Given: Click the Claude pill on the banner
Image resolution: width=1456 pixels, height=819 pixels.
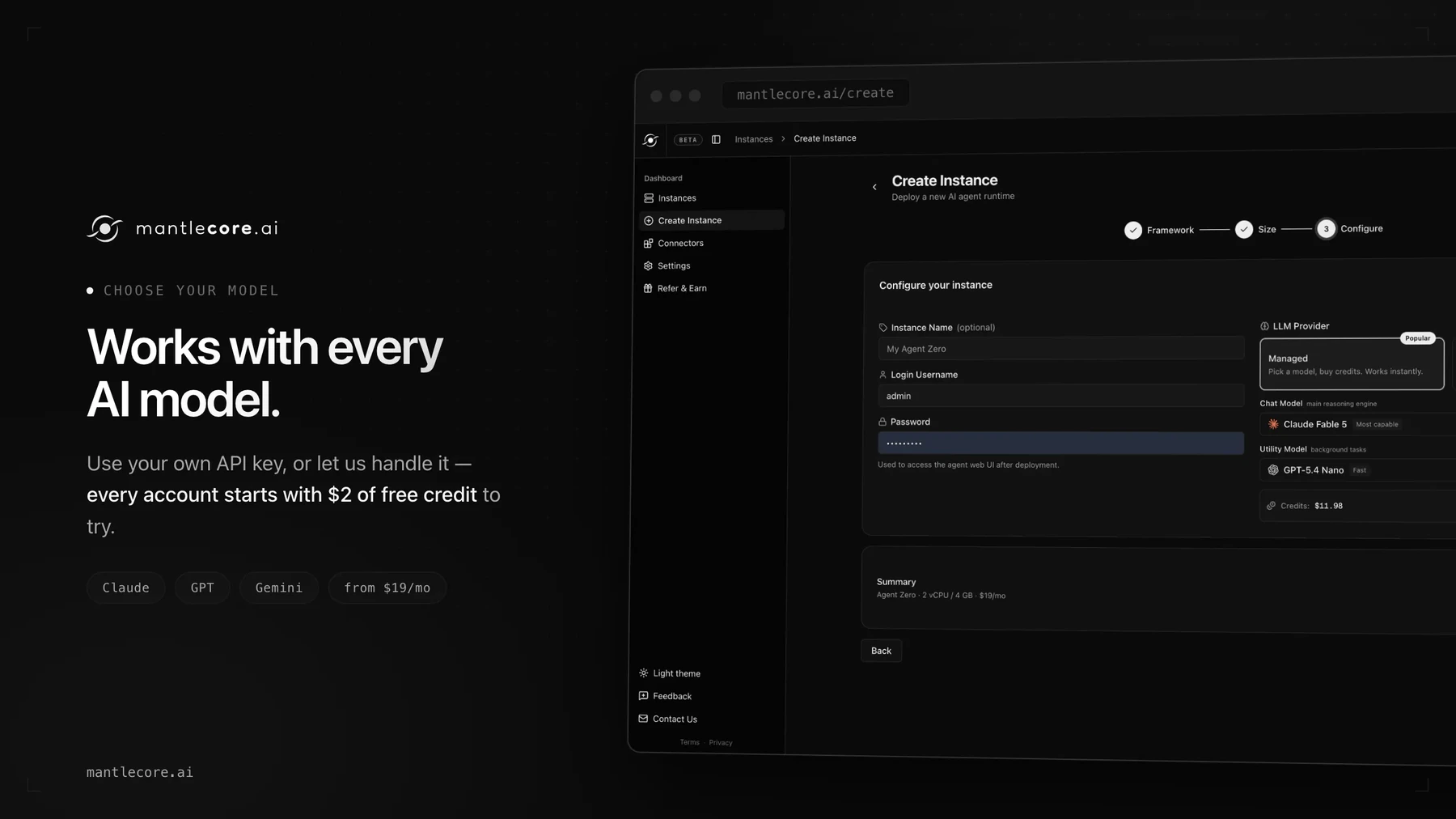Looking at the screenshot, I should click(x=126, y=588).
